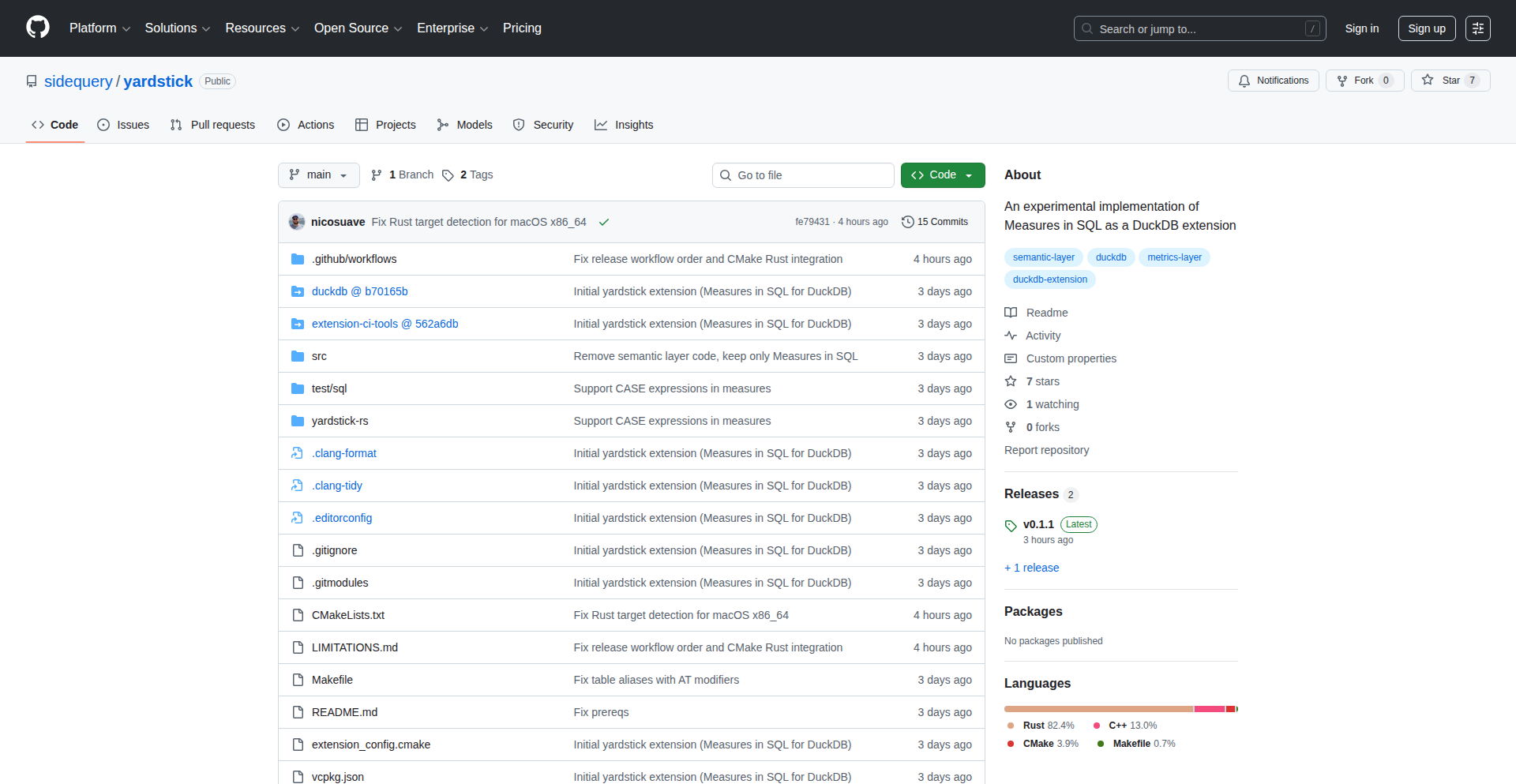The height and width of the screenshot is (784, 1516).
Task: Click the verified commit checkmark
Action: tap(604, 222)
